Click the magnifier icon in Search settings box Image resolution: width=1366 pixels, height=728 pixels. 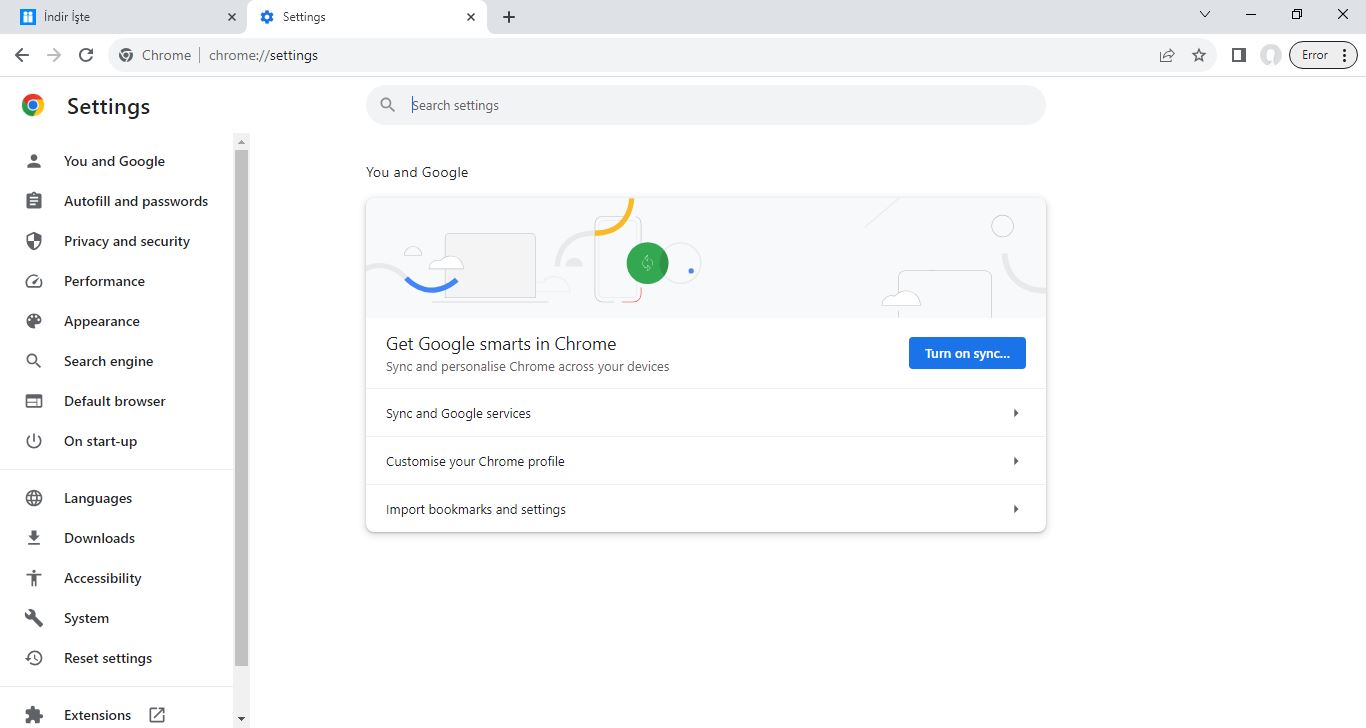coord(388,105)
